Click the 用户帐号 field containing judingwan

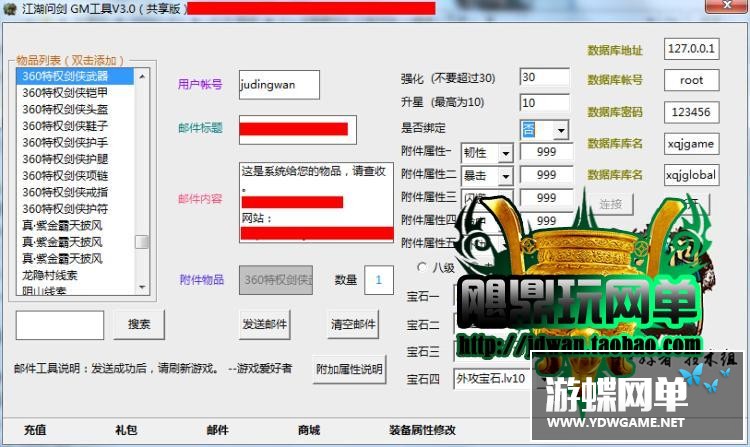click(279, 85)
